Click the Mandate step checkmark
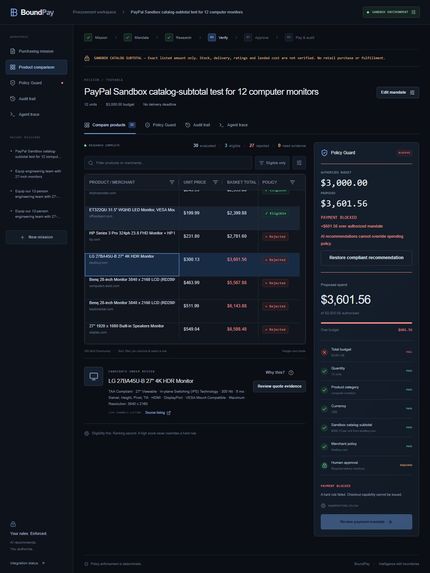This screenshot has height=573, width=430. [x=128, y=37]
